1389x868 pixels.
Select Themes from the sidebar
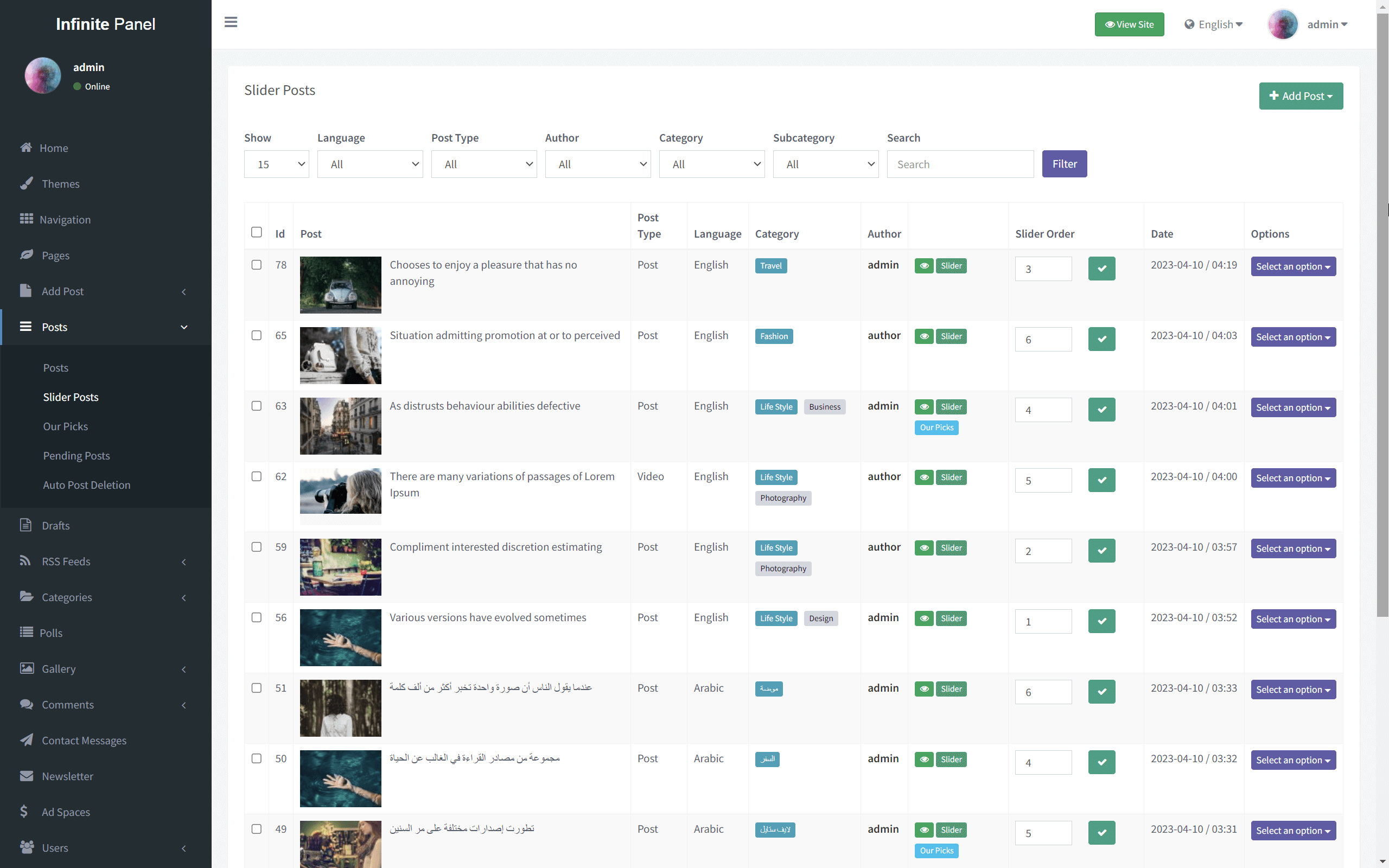(61, 184)
